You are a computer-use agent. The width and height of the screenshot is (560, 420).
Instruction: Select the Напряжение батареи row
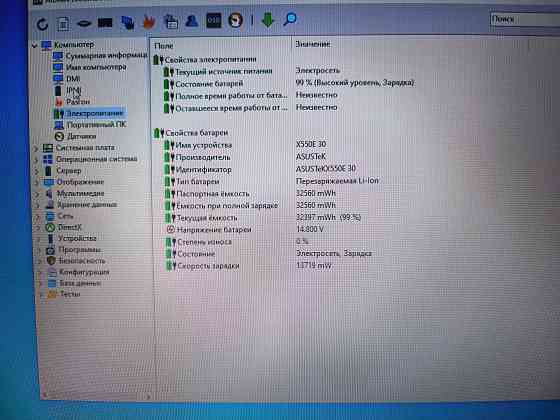click(x=209, y=230)
